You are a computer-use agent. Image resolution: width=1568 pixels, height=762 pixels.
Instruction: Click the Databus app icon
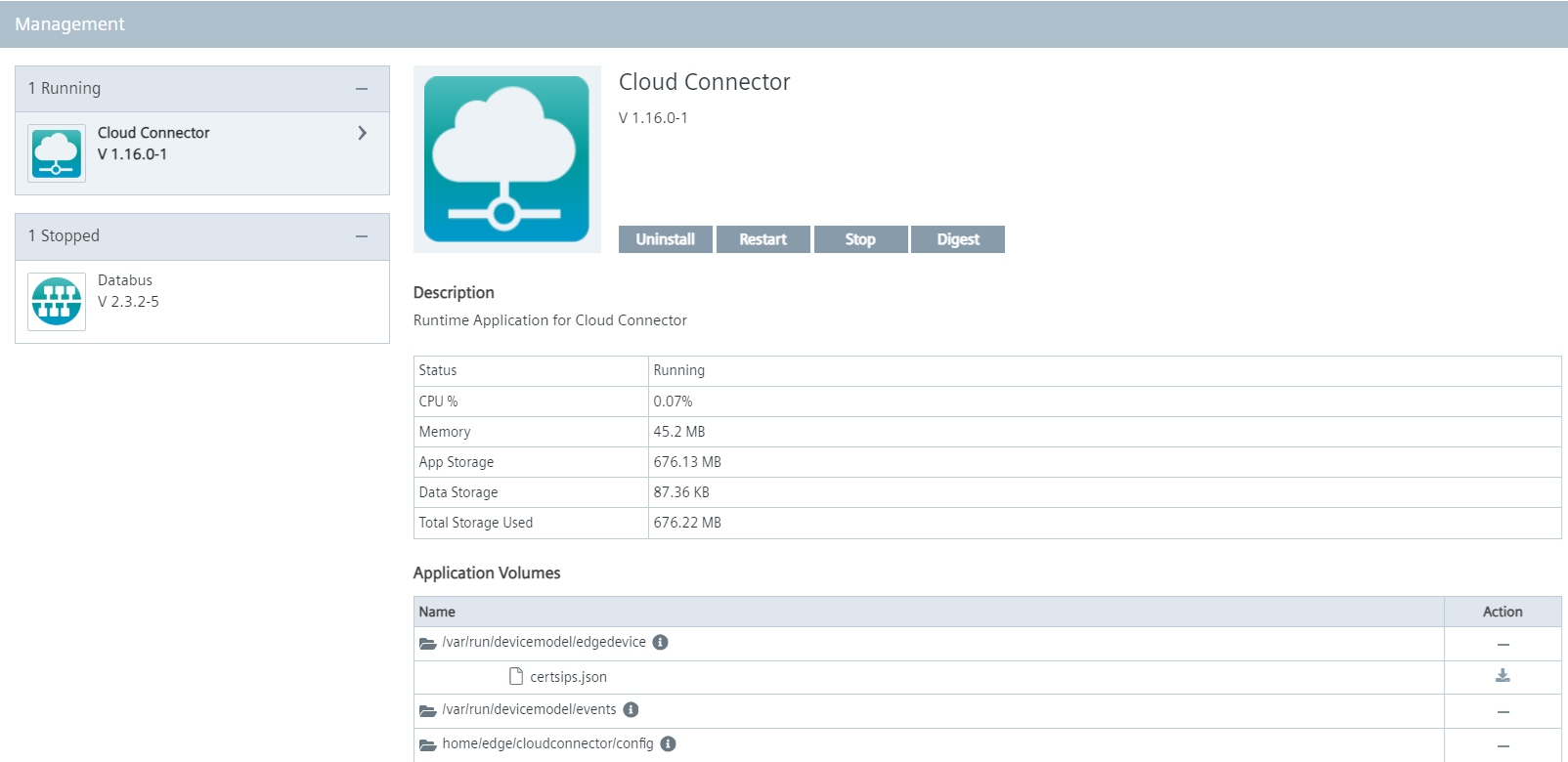[x=57, y=302]
